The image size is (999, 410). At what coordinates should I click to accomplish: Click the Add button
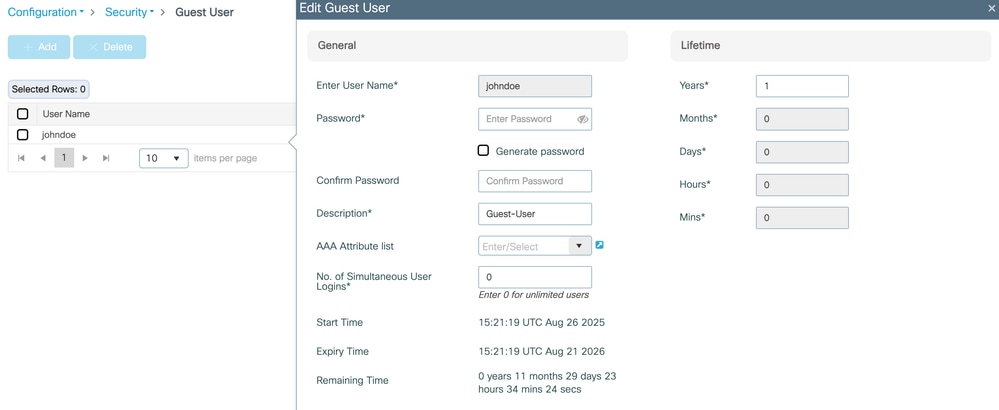pos(39,47)
